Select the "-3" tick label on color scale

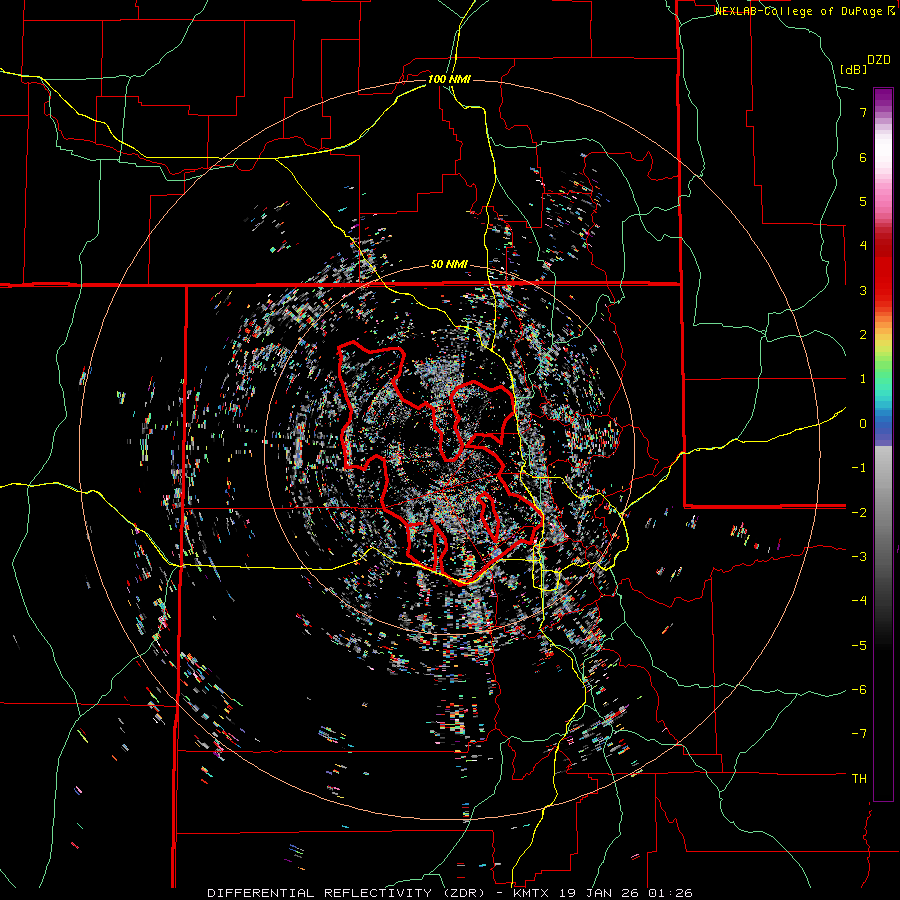tap(859, 557)
